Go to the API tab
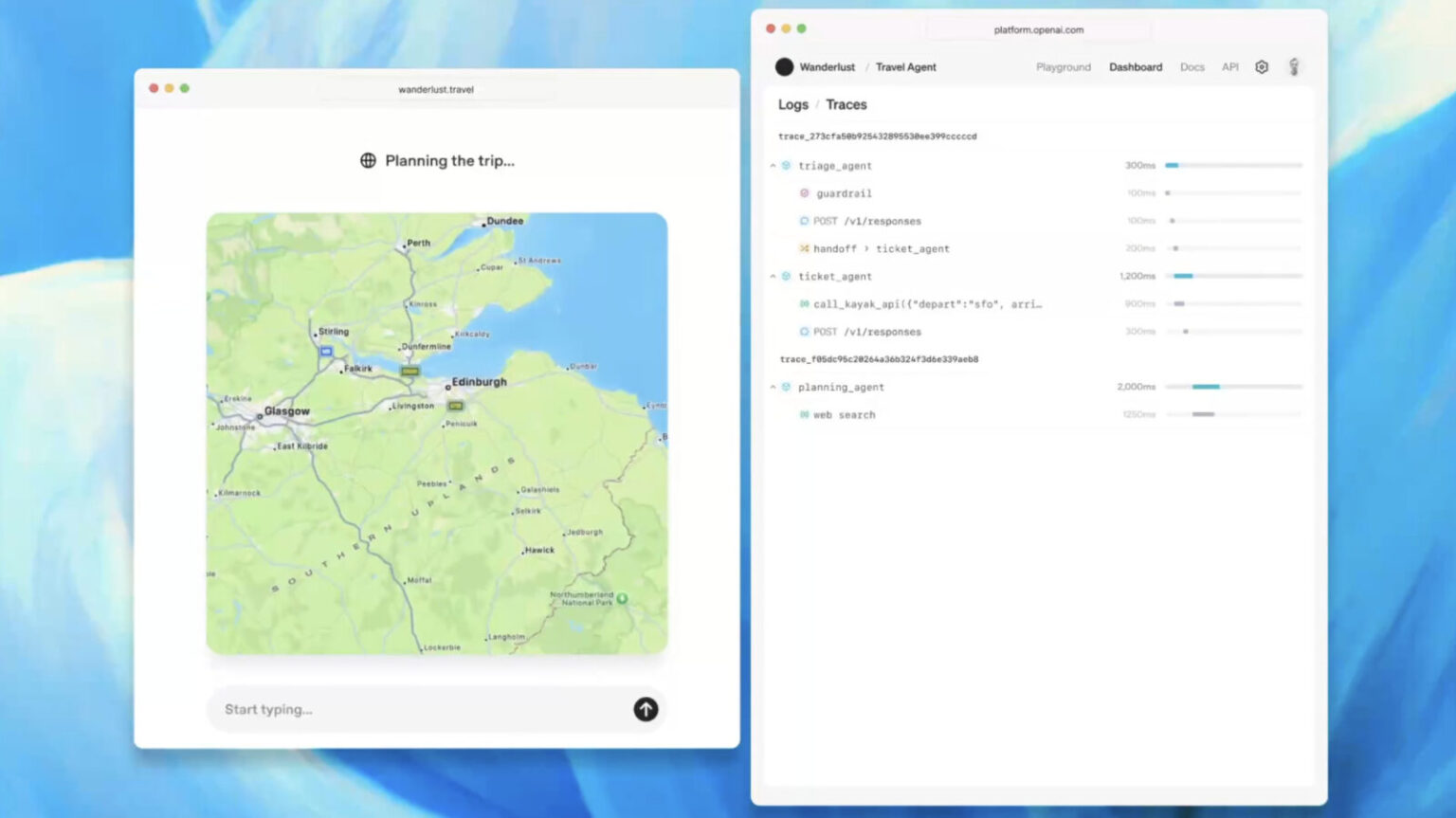1456x818 pixels. (1229, 67)
